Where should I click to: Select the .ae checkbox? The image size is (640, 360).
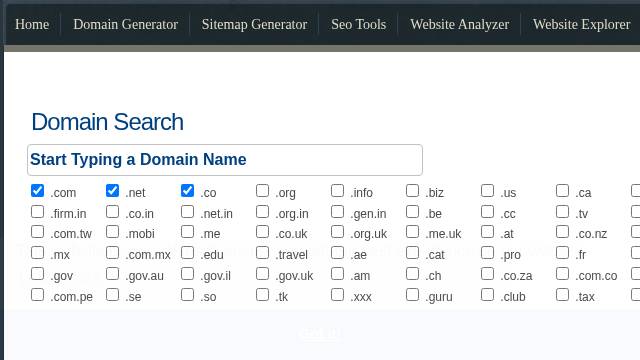click(338, 253)
